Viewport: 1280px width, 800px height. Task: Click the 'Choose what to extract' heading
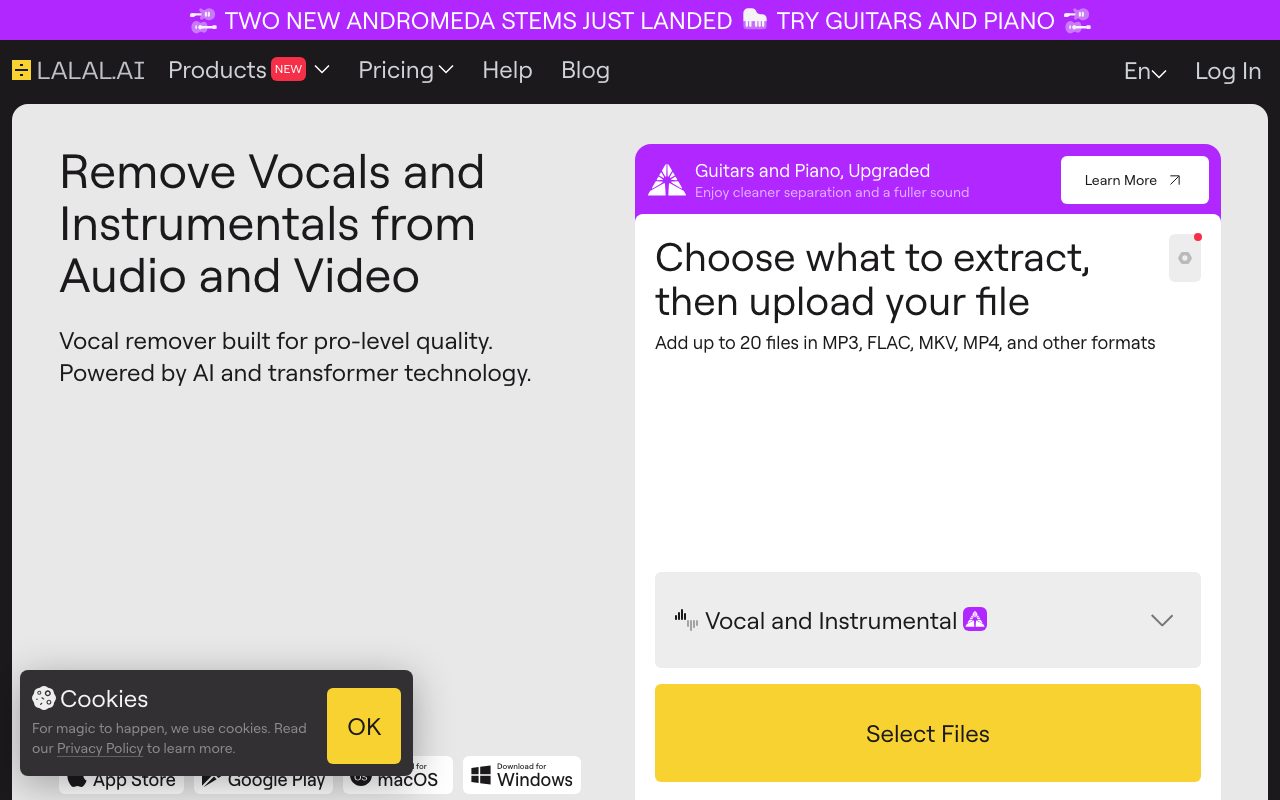tap(872, 280)
